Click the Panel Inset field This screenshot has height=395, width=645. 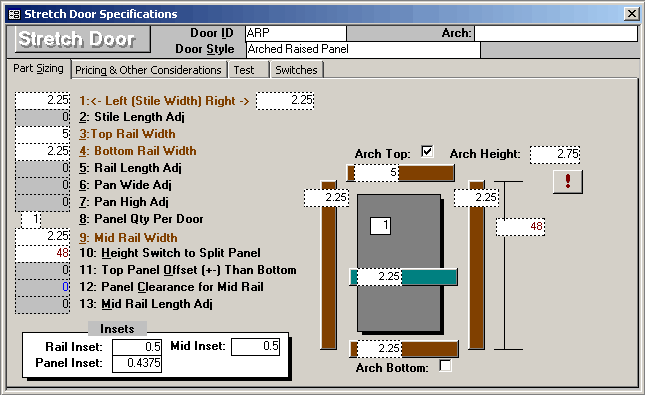[137, 363]
